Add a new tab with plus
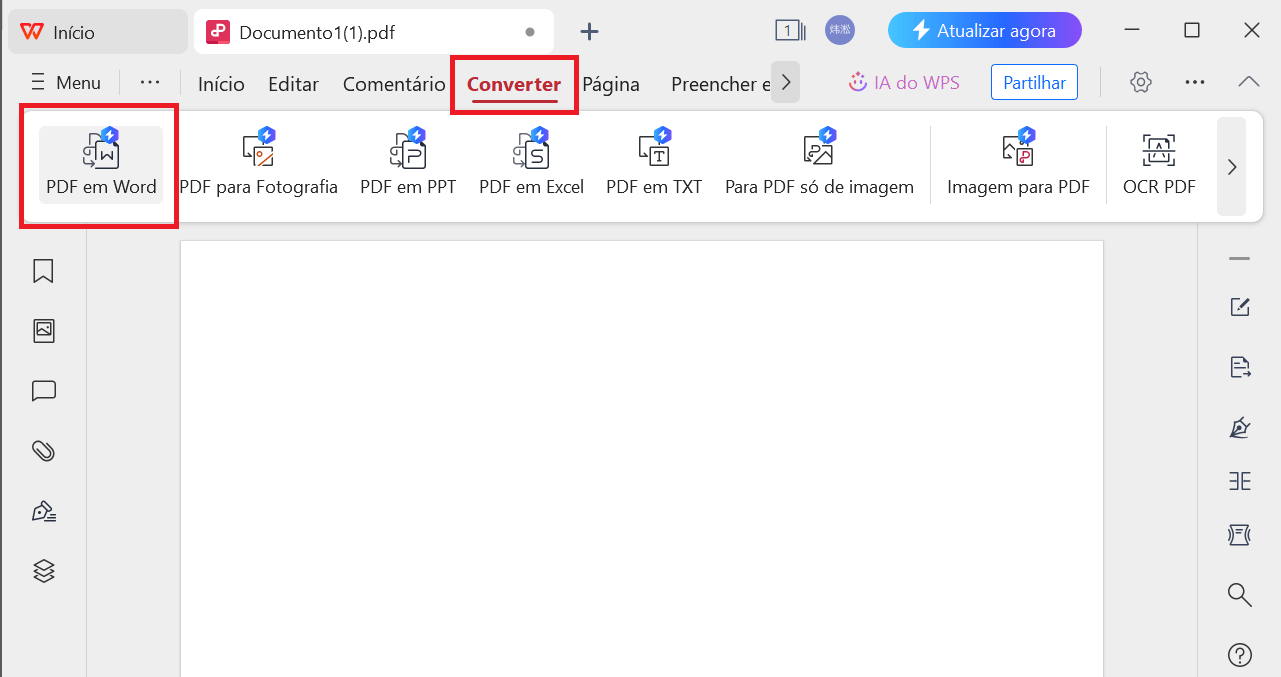Image resolution: width=1281 pixels, height=677 pixels. tap(590, 31)
